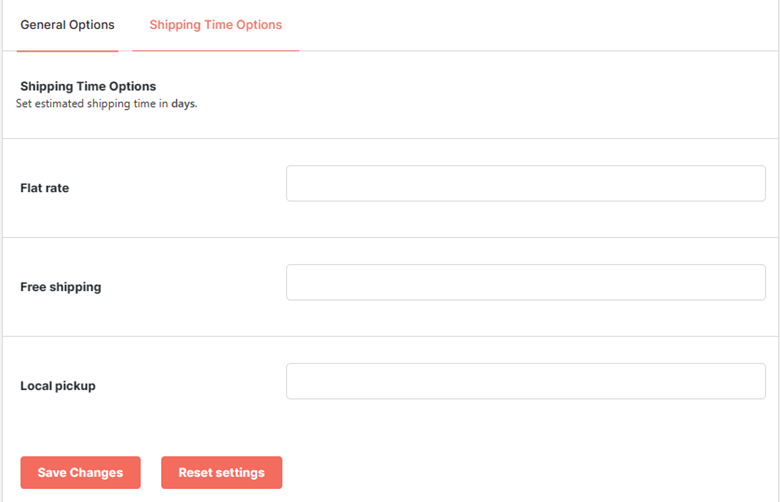Click the Shipping Time Options section heading

tap(88, 86)
